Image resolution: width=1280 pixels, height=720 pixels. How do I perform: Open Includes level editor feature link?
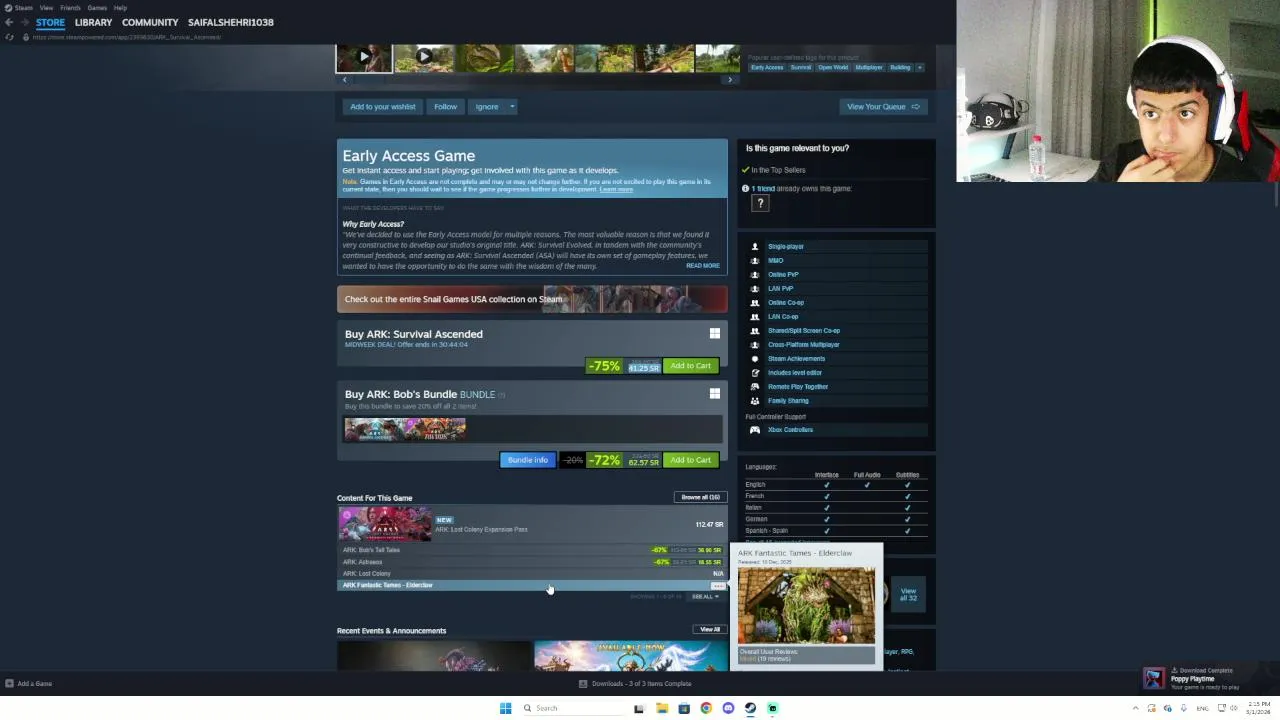[x=795, y=372]
